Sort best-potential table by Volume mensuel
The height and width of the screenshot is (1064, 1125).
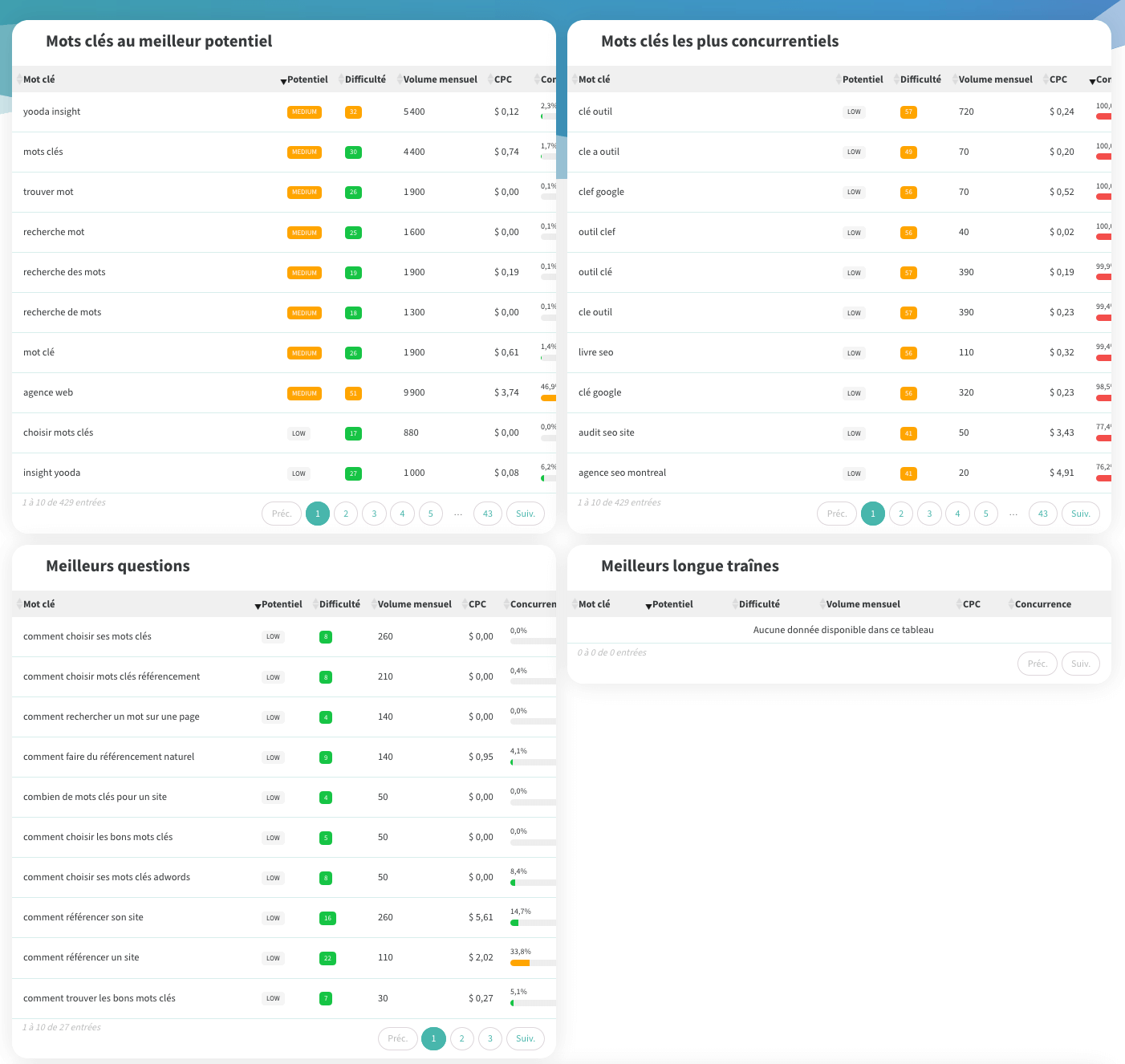440,79
